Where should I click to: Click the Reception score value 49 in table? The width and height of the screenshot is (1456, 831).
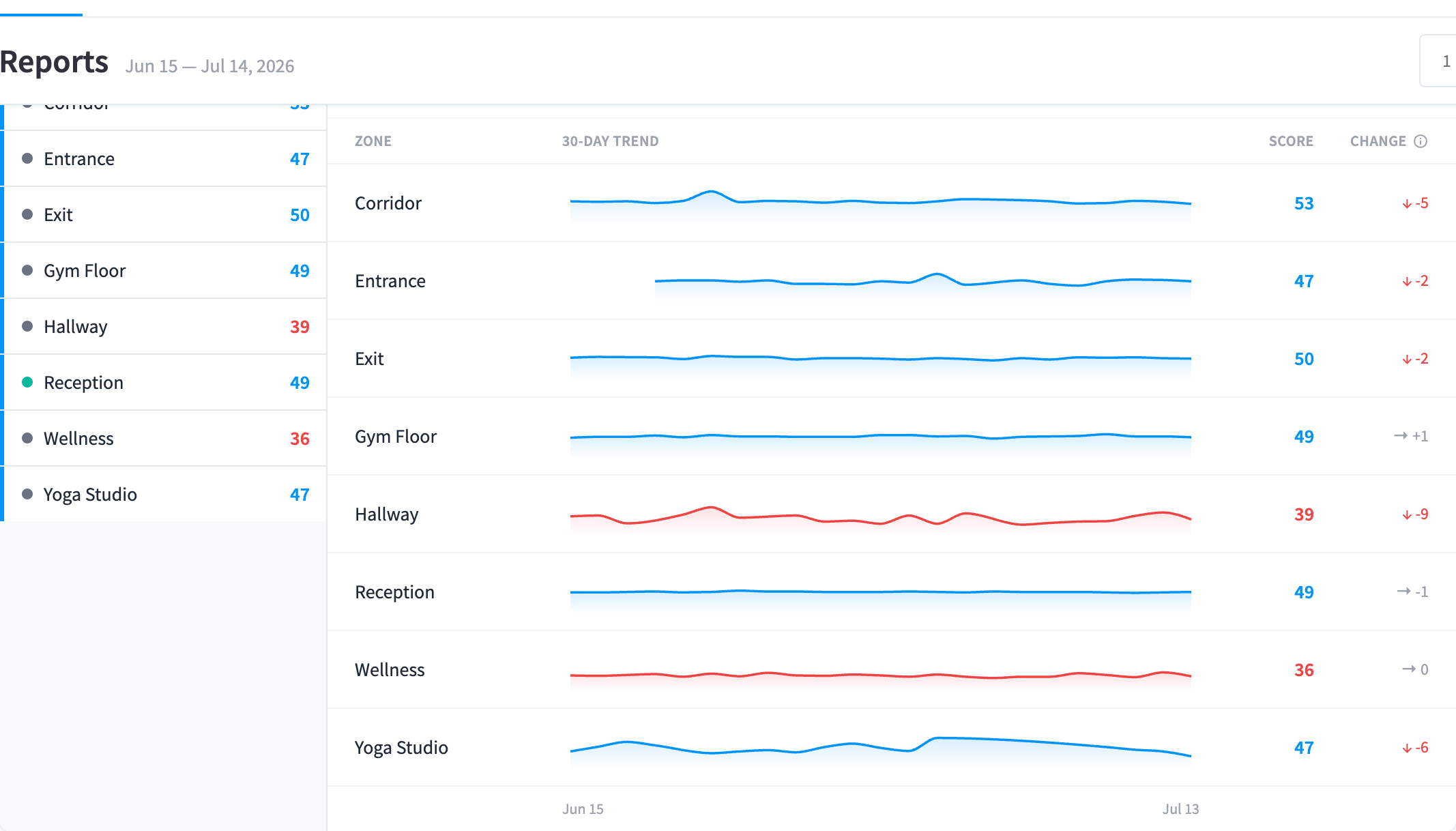click(x=1304, y=592)
